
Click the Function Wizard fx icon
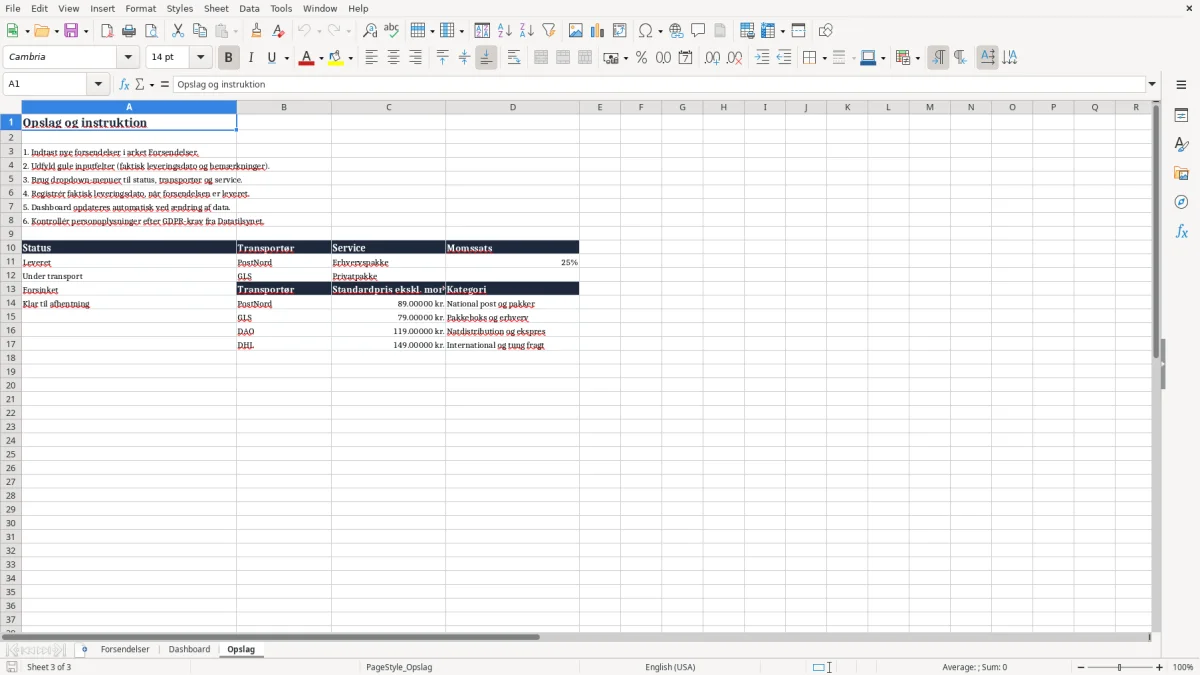(124, 85)
